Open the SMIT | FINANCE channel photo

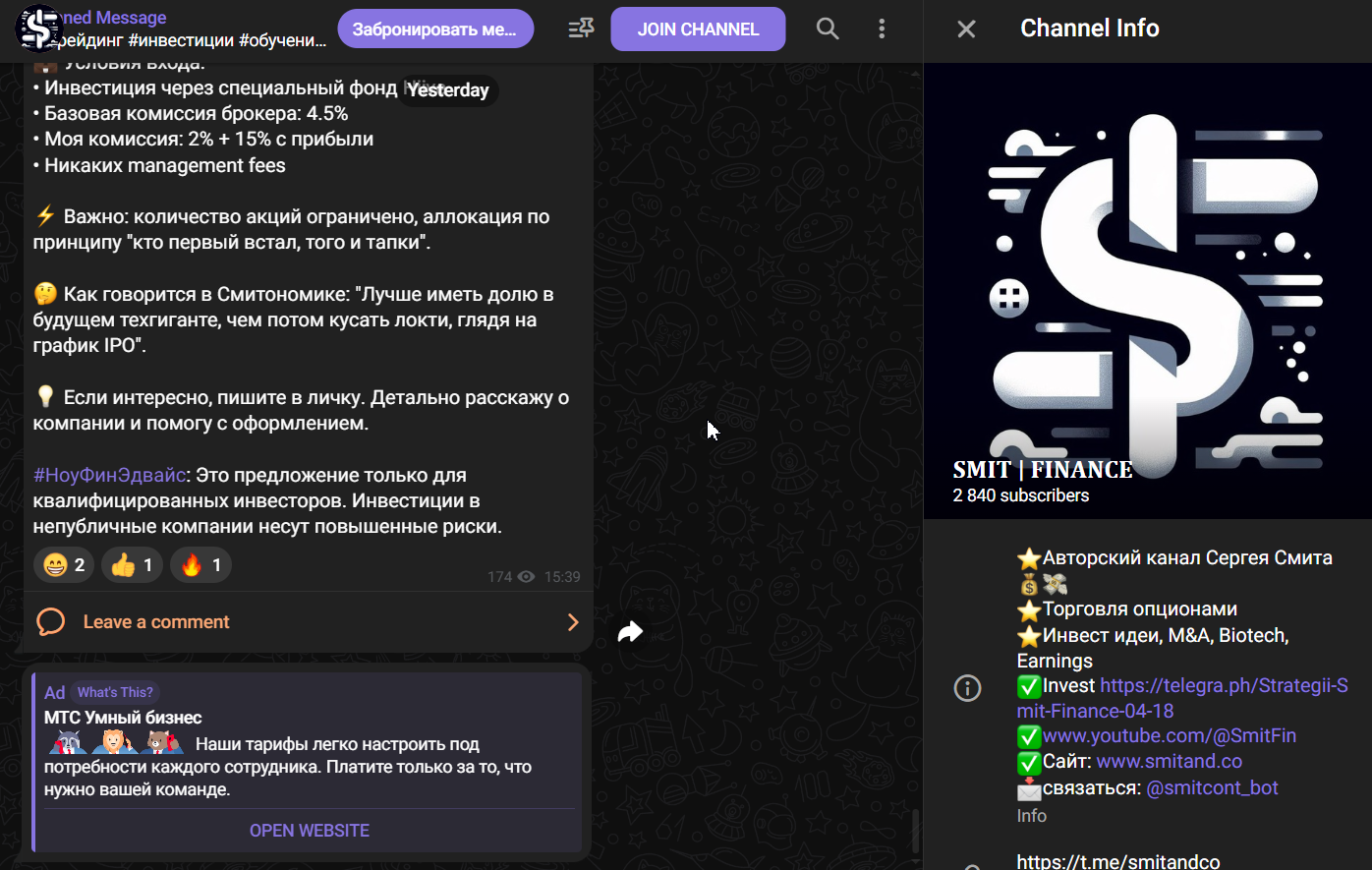click(1148, 291)
